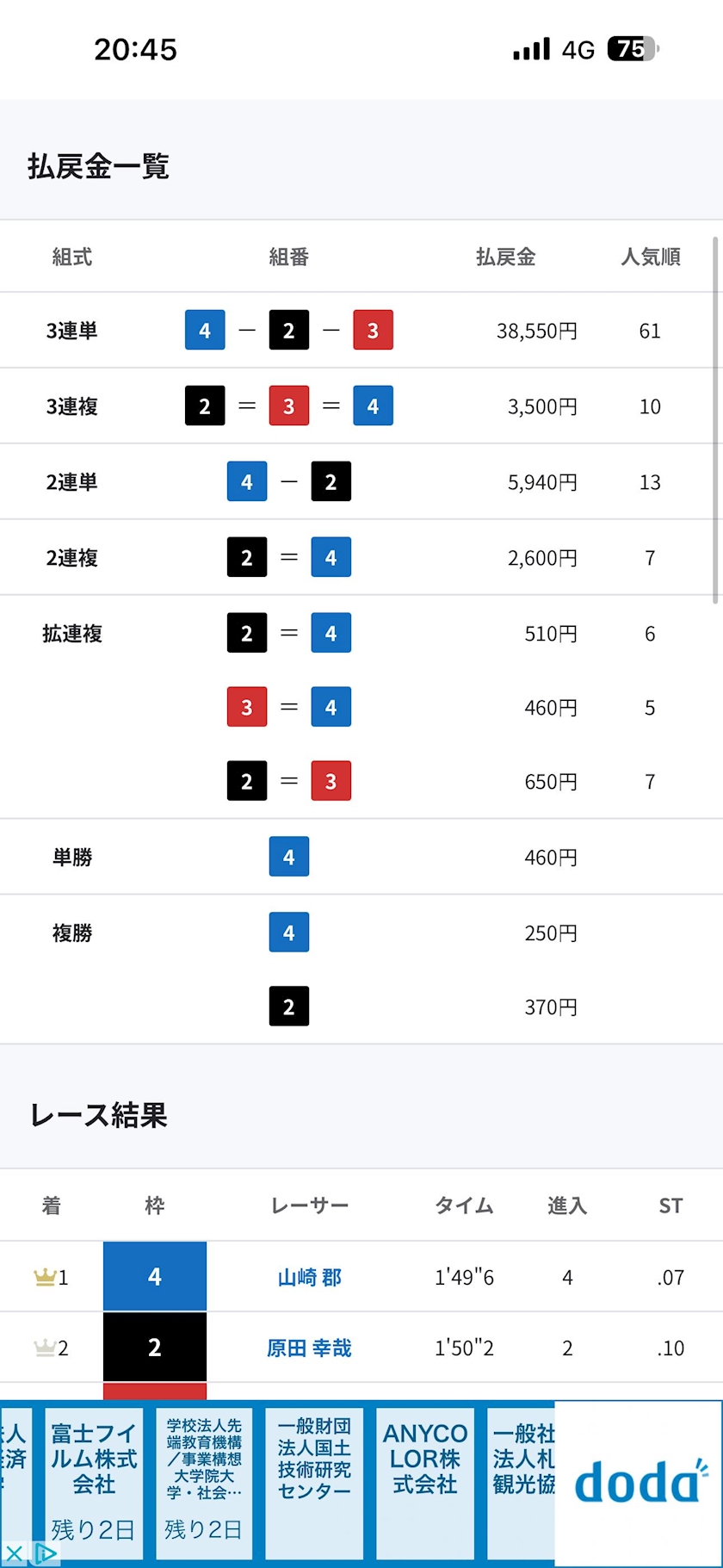The image size is (723, 1568).
Task: Open 一般財団法人国土技術研究センター ad tile
Action: pyautogui.click(x=314, y=1483)
